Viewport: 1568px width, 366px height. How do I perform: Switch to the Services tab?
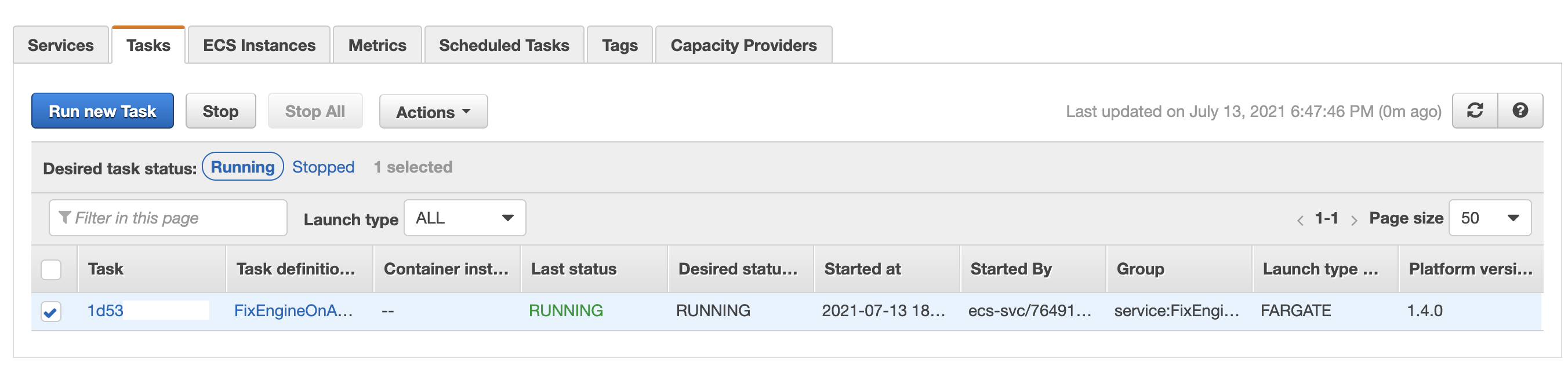click(x=61, y=45)
